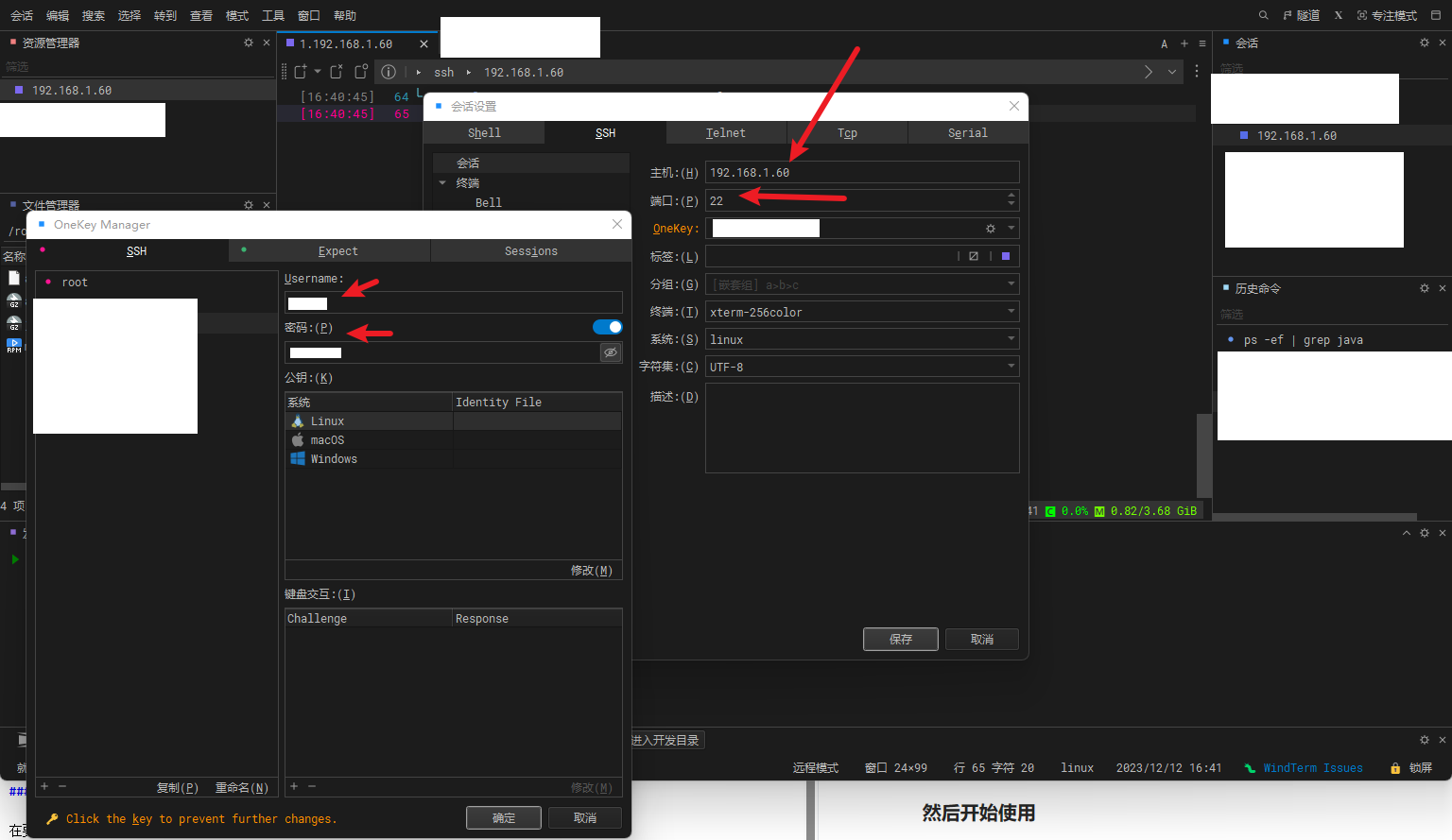
Task: Click the 主机 host input field
Action: pos(862,173)
